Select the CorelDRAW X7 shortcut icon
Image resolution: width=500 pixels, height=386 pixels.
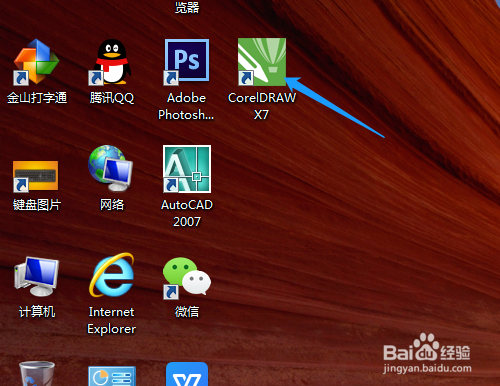click(262, 62)
